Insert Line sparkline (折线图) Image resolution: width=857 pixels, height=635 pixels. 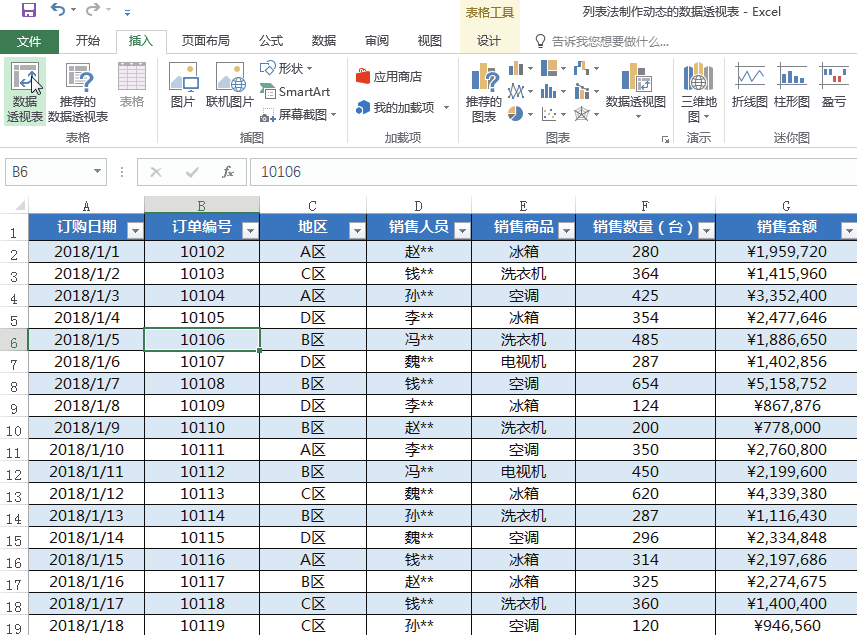tap(750, 85)
